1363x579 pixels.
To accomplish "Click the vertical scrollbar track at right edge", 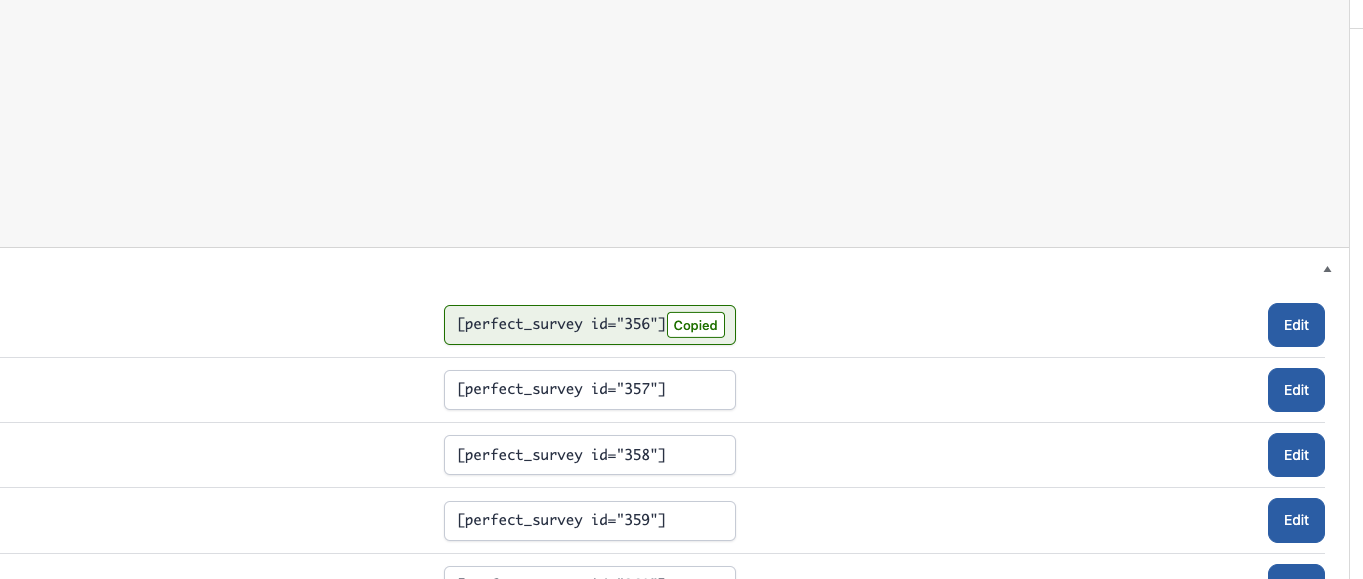I will tap(1356, 290).
